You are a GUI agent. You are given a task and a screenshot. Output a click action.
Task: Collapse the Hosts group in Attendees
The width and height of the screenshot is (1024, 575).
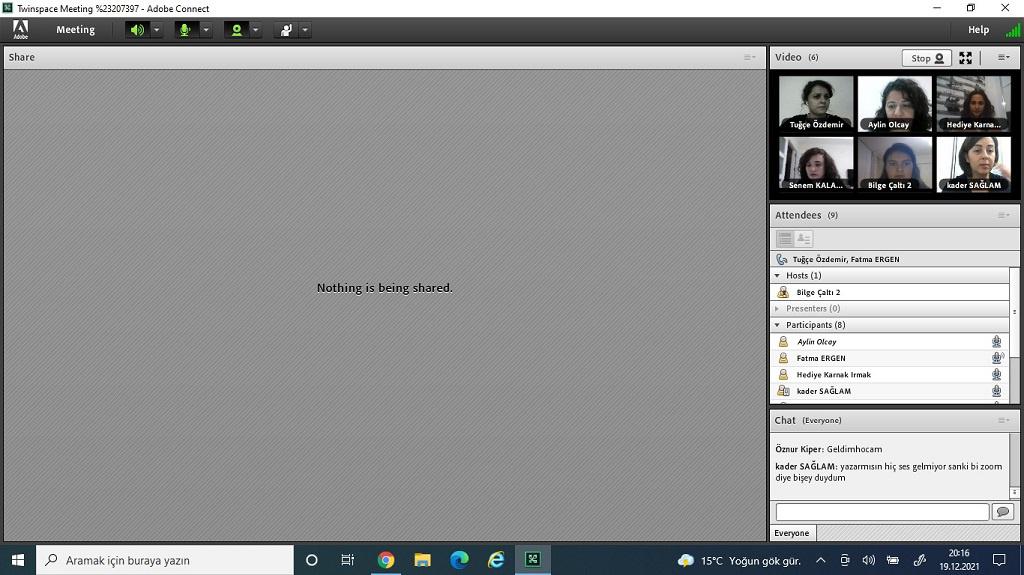(x=778, y=275)
